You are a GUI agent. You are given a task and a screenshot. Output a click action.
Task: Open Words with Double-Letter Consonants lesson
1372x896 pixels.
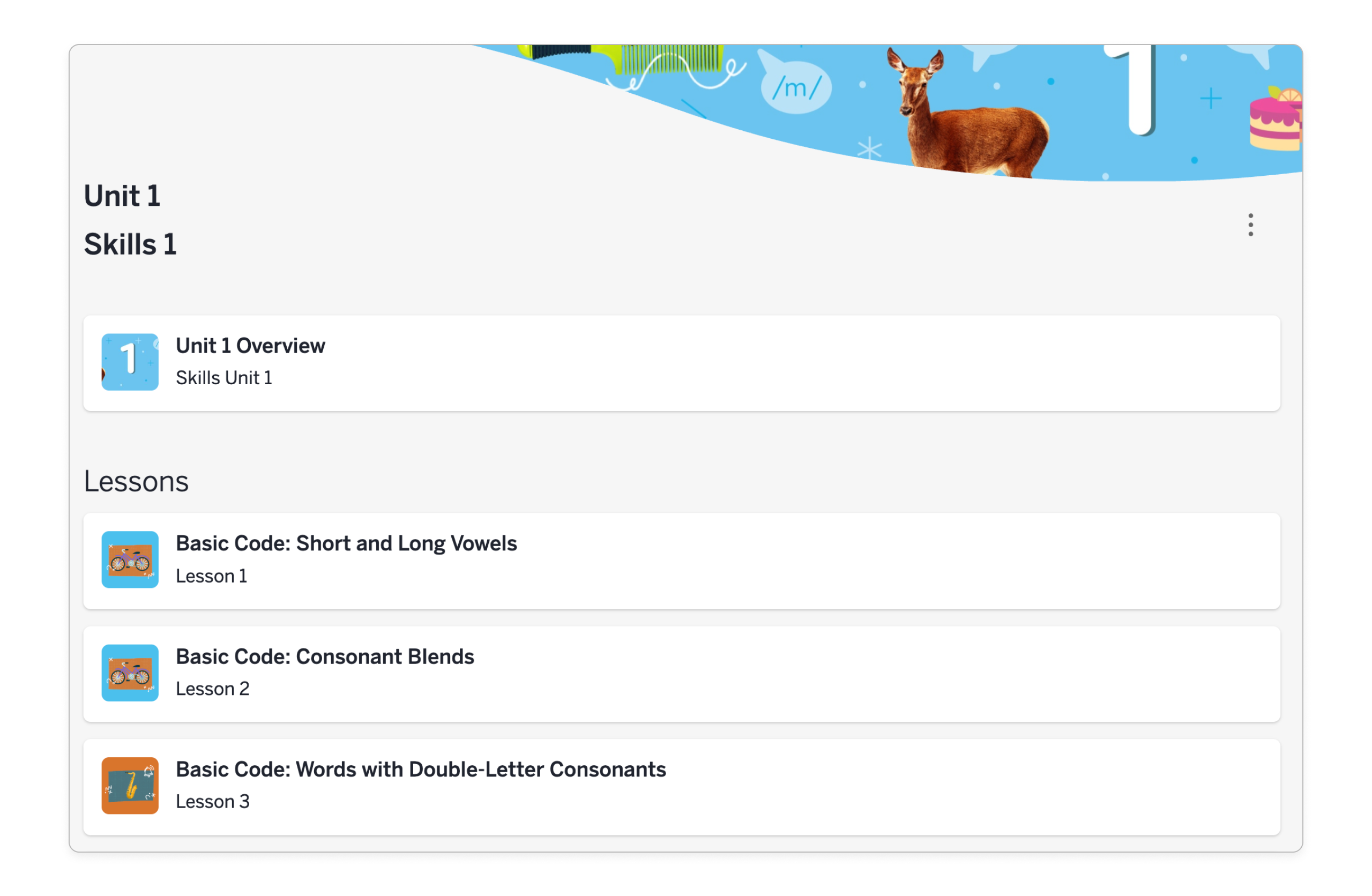(x=421, y=769)
